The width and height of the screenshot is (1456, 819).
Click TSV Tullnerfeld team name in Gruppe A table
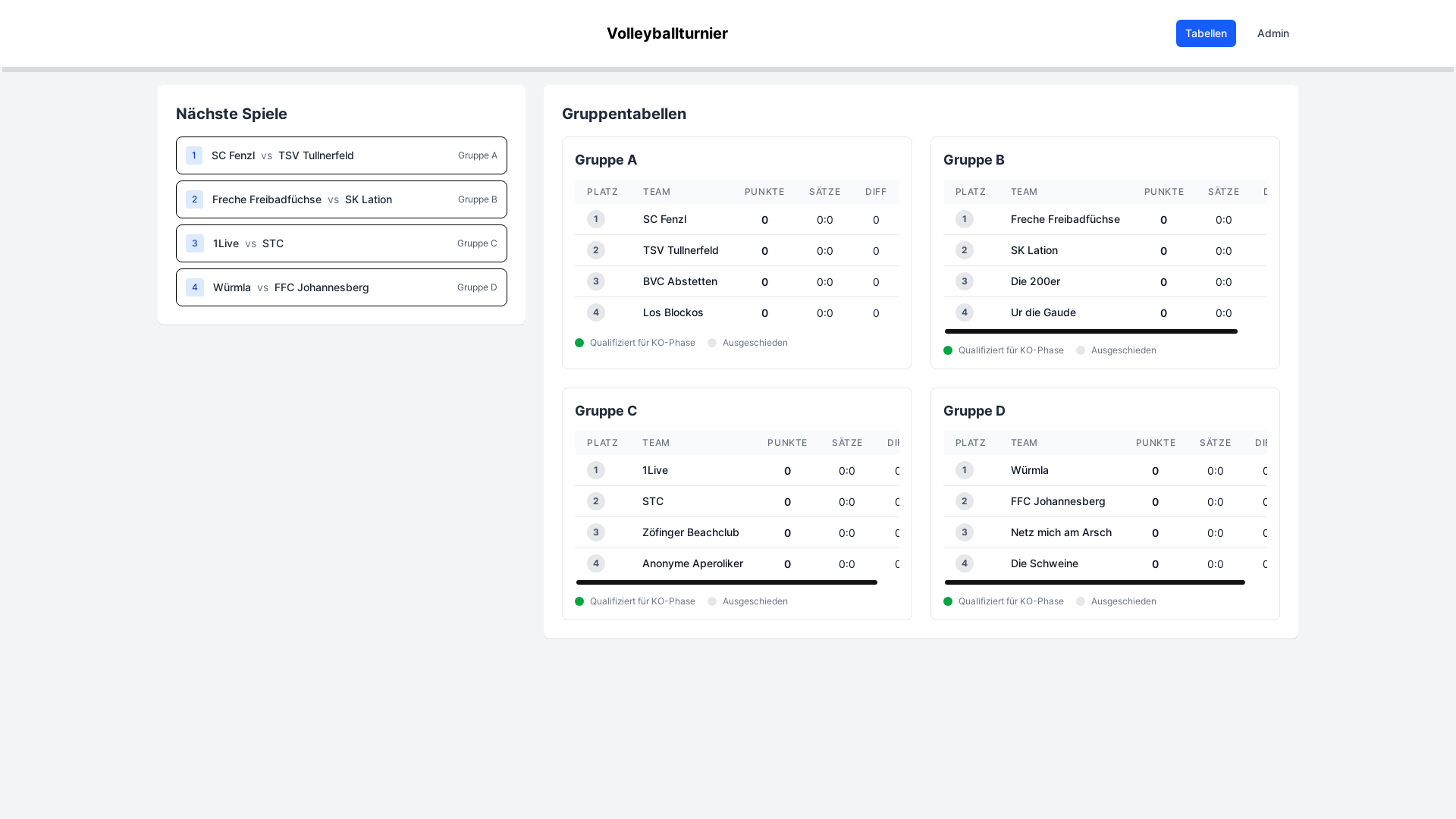click(681, 250)
